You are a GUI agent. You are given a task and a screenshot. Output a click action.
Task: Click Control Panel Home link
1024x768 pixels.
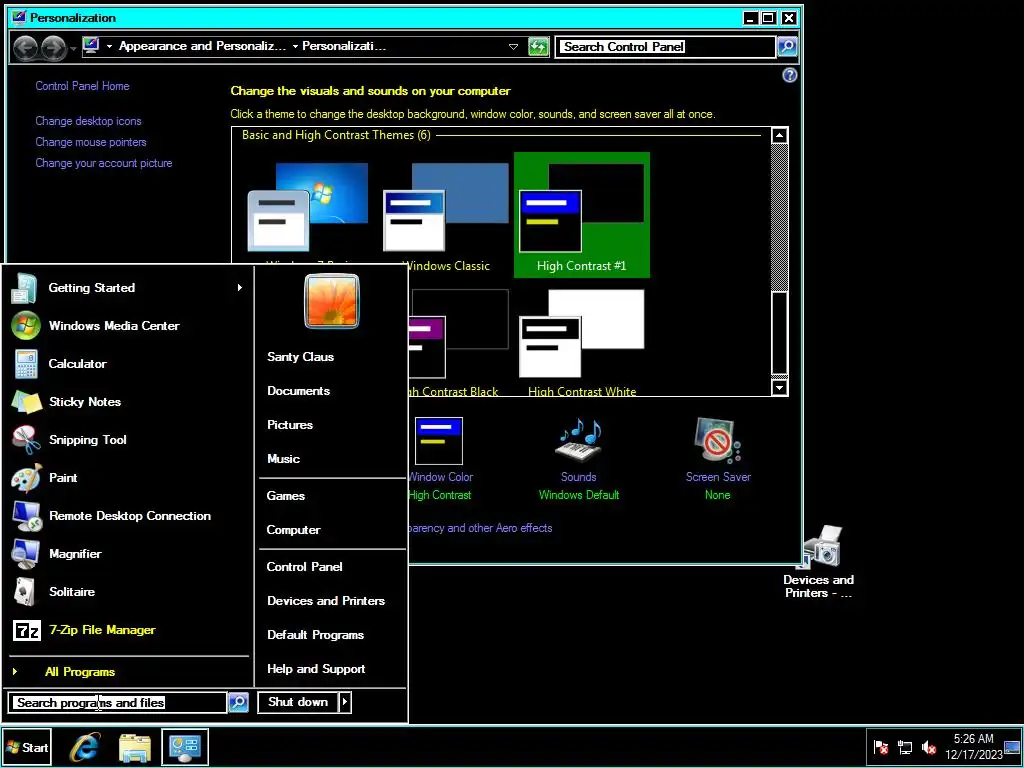tap(82, 86)
